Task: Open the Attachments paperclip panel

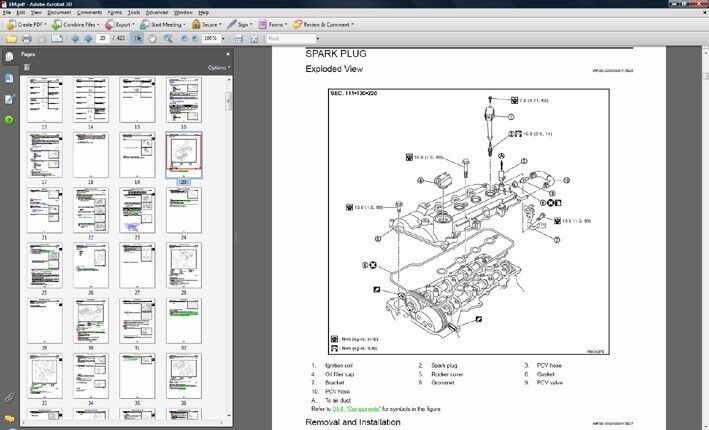Action: click(x=9, y=398)
